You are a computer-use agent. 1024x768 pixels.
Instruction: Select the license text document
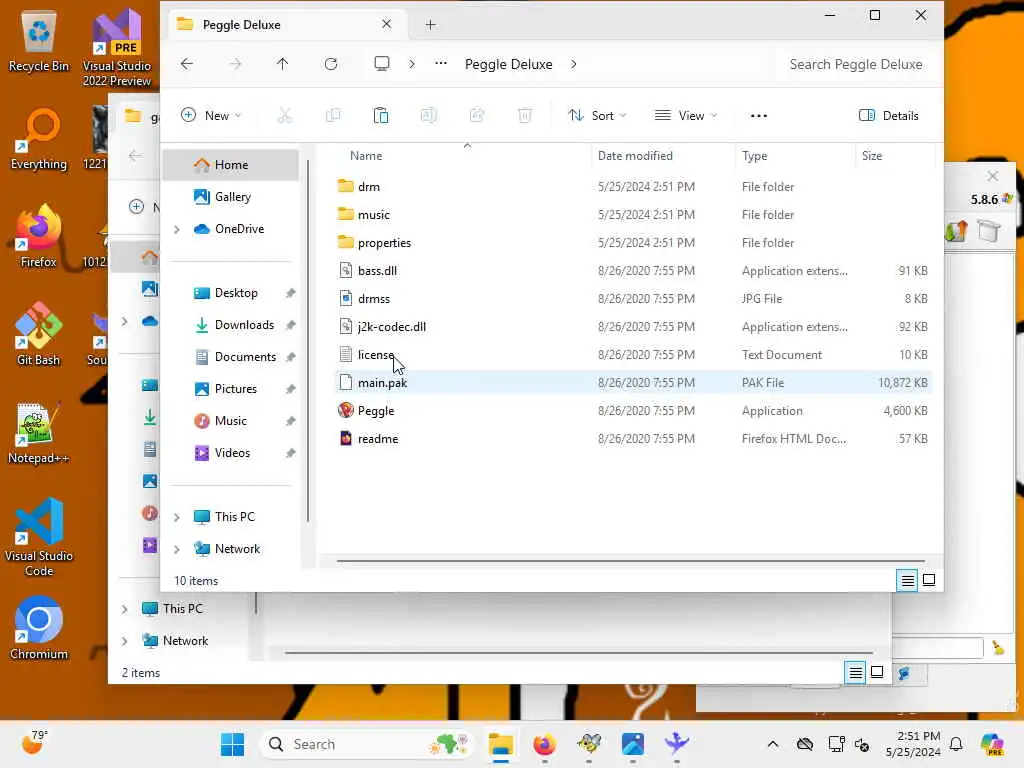[x=633, y=355]
